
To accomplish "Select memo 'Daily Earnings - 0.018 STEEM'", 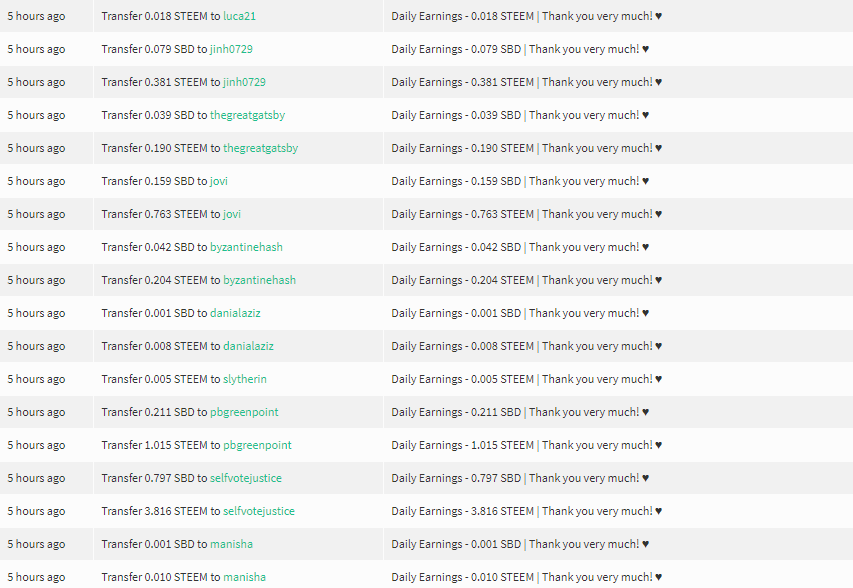I will click(462, 16).
